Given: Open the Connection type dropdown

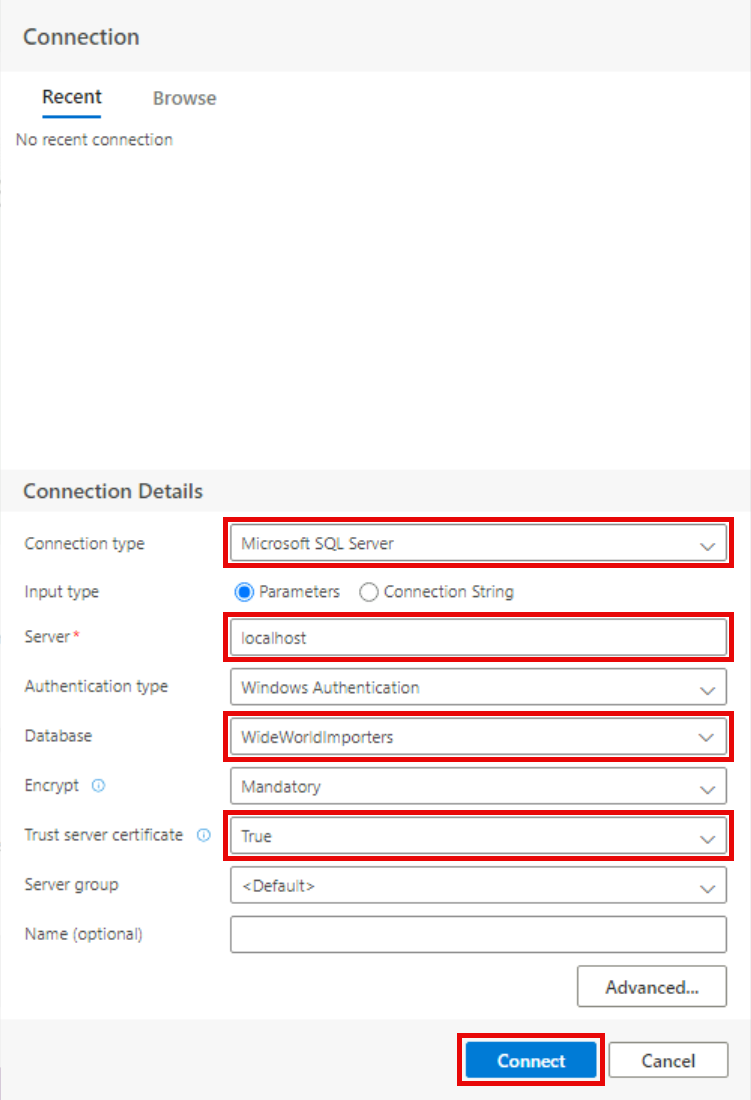Looking at the screenshot, I should (x=478, y=545).
